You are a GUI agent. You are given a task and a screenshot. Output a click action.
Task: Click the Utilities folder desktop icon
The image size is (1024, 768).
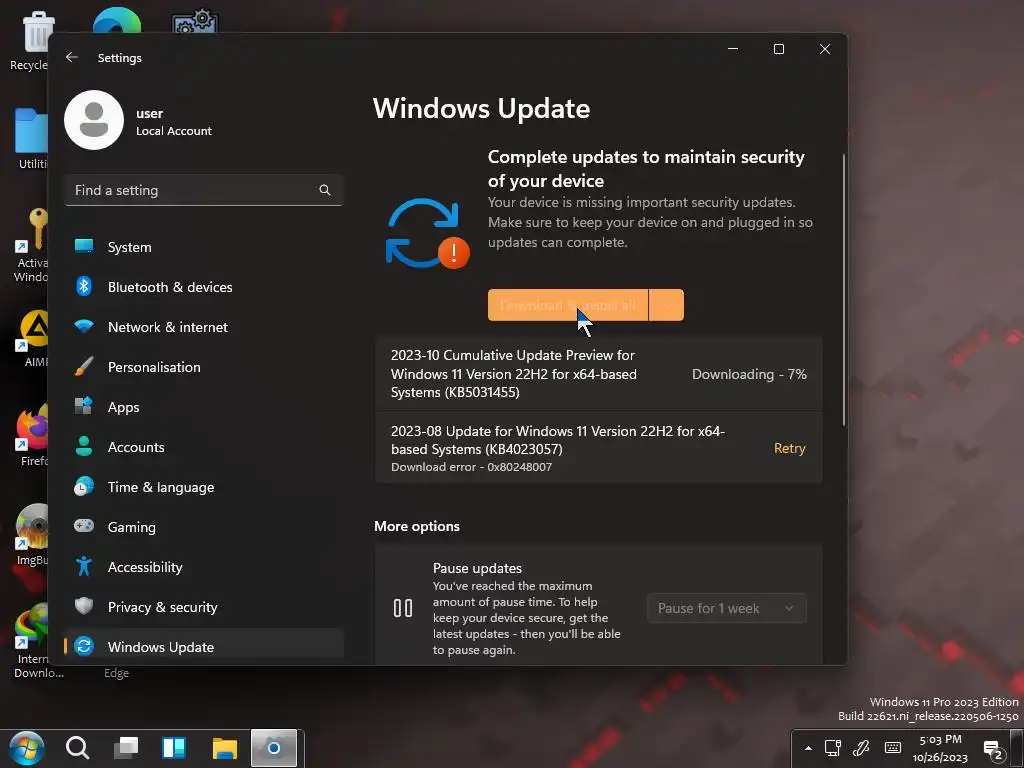[x=31, y=139]
